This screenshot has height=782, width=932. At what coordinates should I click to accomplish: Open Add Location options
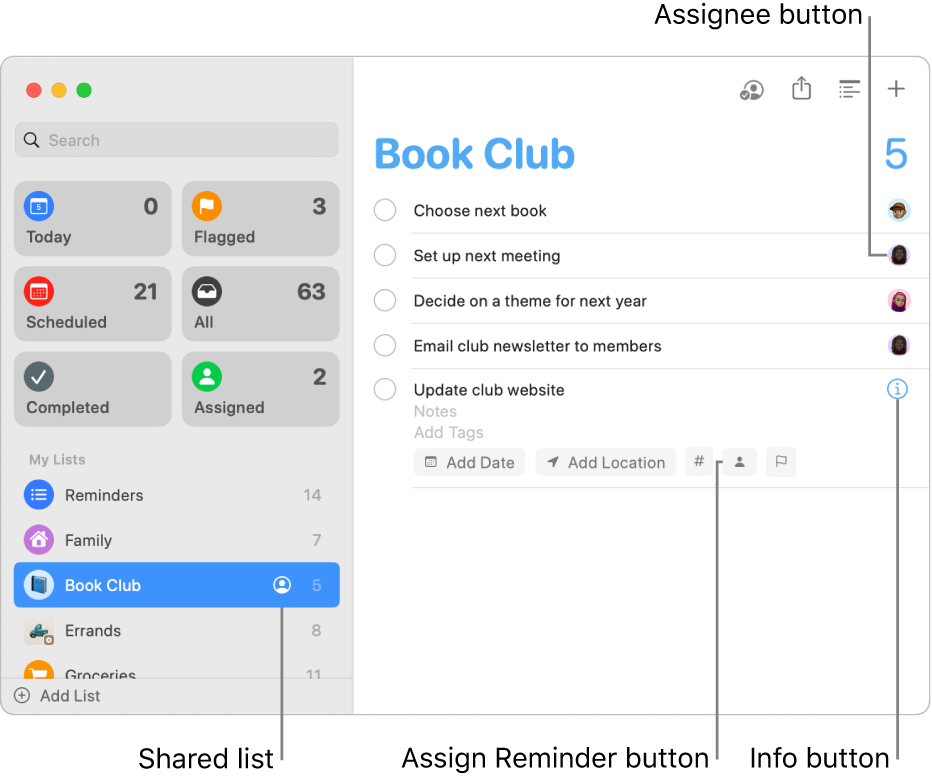(605, 462)
